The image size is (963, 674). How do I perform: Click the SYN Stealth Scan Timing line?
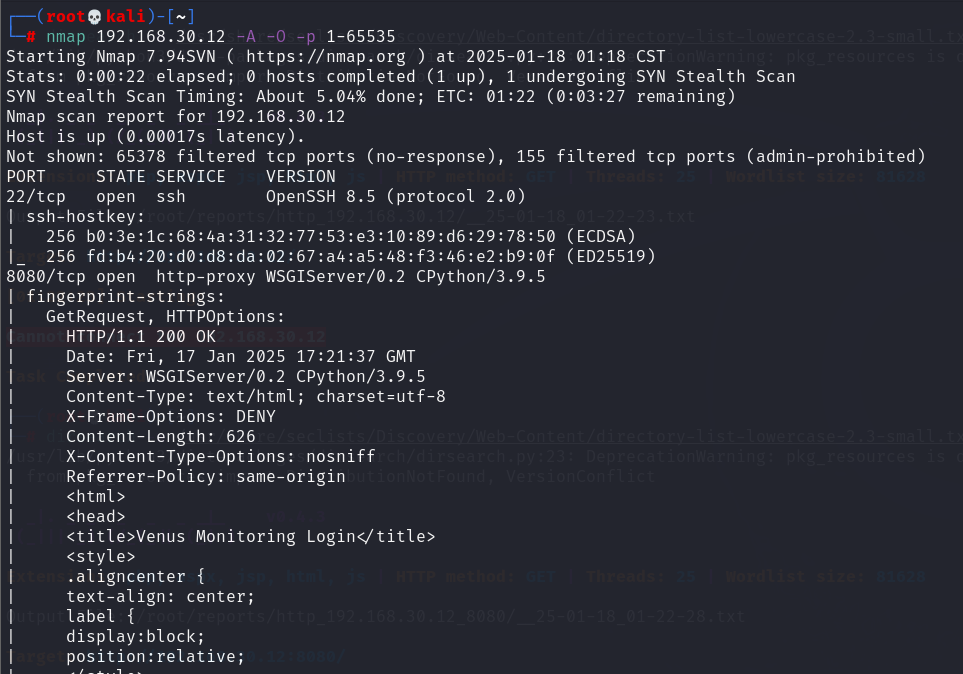pyautogui.click(x=370, y=96)
